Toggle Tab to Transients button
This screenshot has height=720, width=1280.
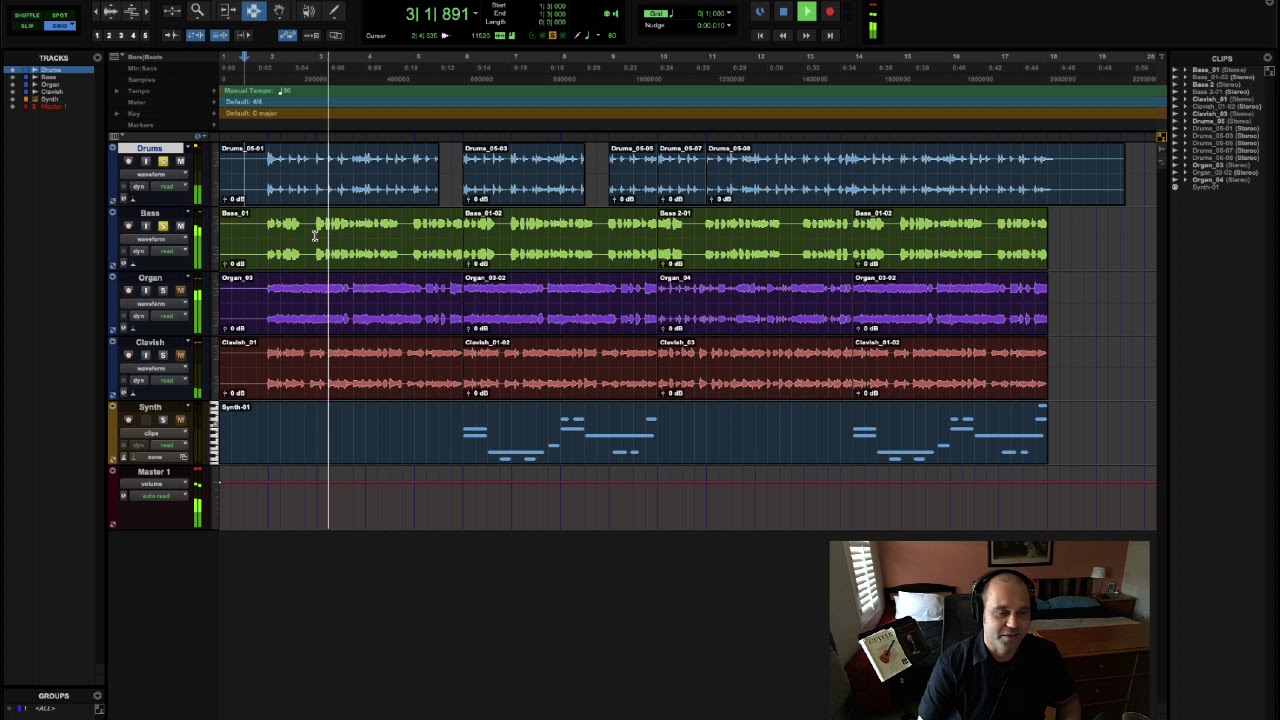click(171, 35)
